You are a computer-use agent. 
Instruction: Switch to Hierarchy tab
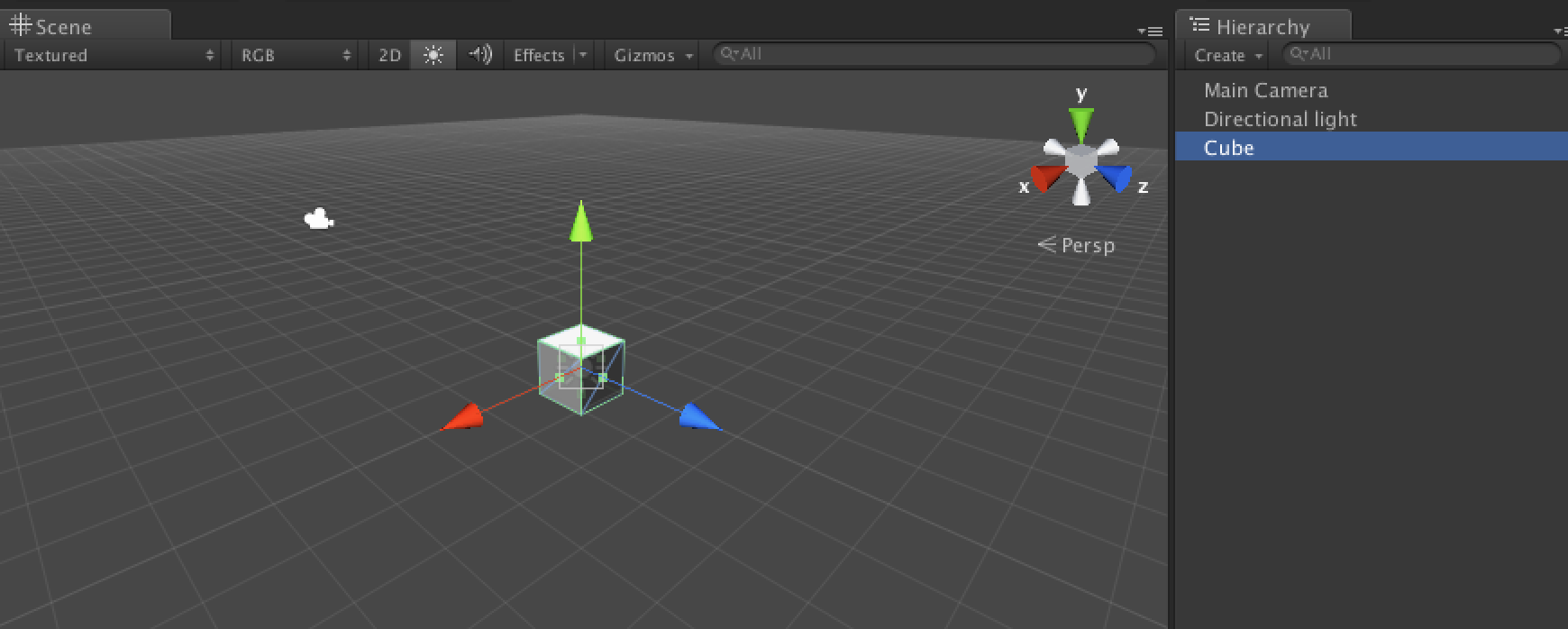pyautogui.click(x=1263, y=25)
